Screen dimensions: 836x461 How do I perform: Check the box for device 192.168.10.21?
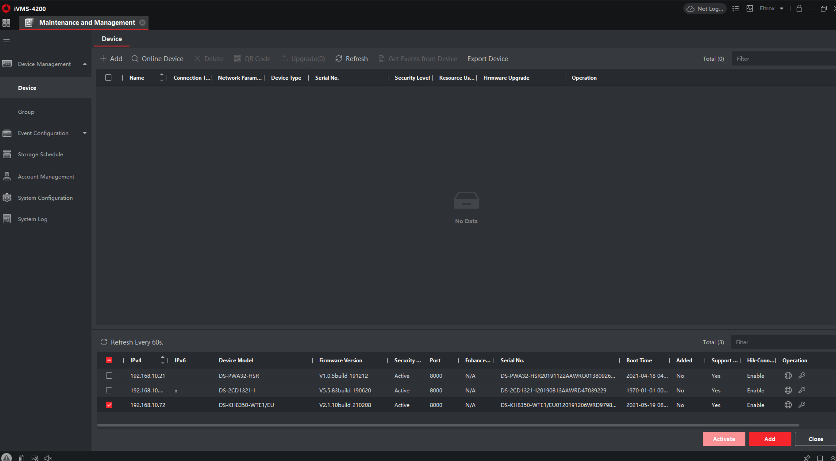coord(109,375)
